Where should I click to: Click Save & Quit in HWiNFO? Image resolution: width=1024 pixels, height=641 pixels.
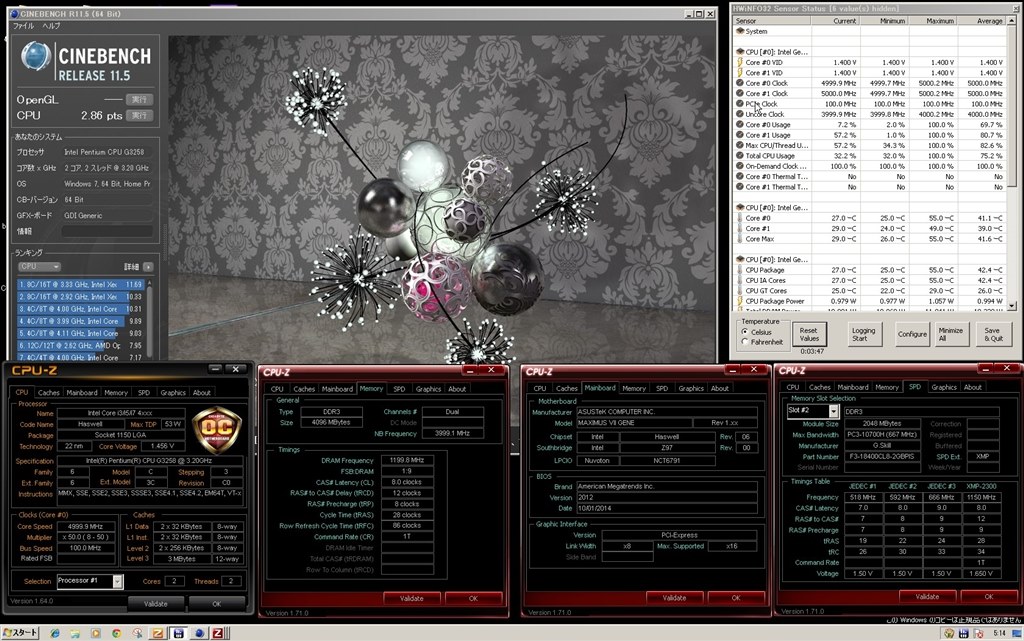pyautogui.click(x=993, y=334)
